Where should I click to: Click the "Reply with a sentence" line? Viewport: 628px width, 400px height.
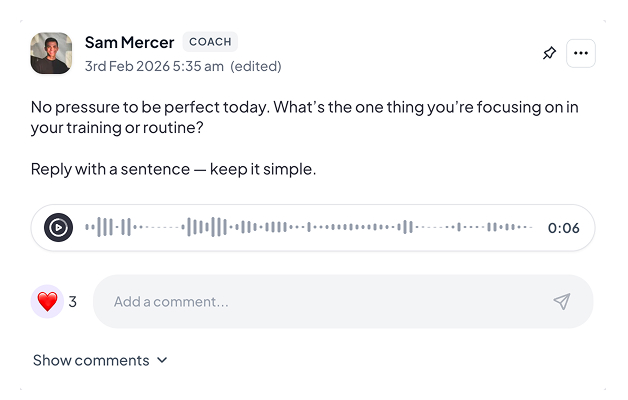click(x=173, y=169)
